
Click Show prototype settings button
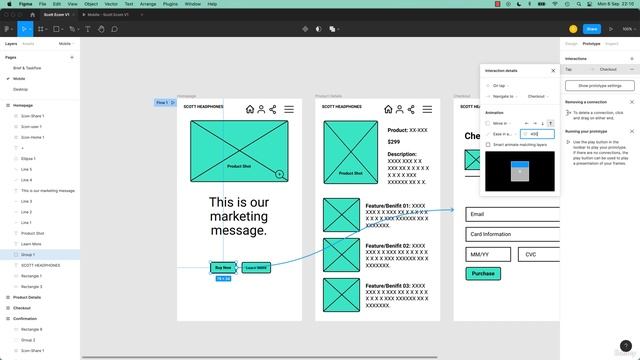point(600,86)
